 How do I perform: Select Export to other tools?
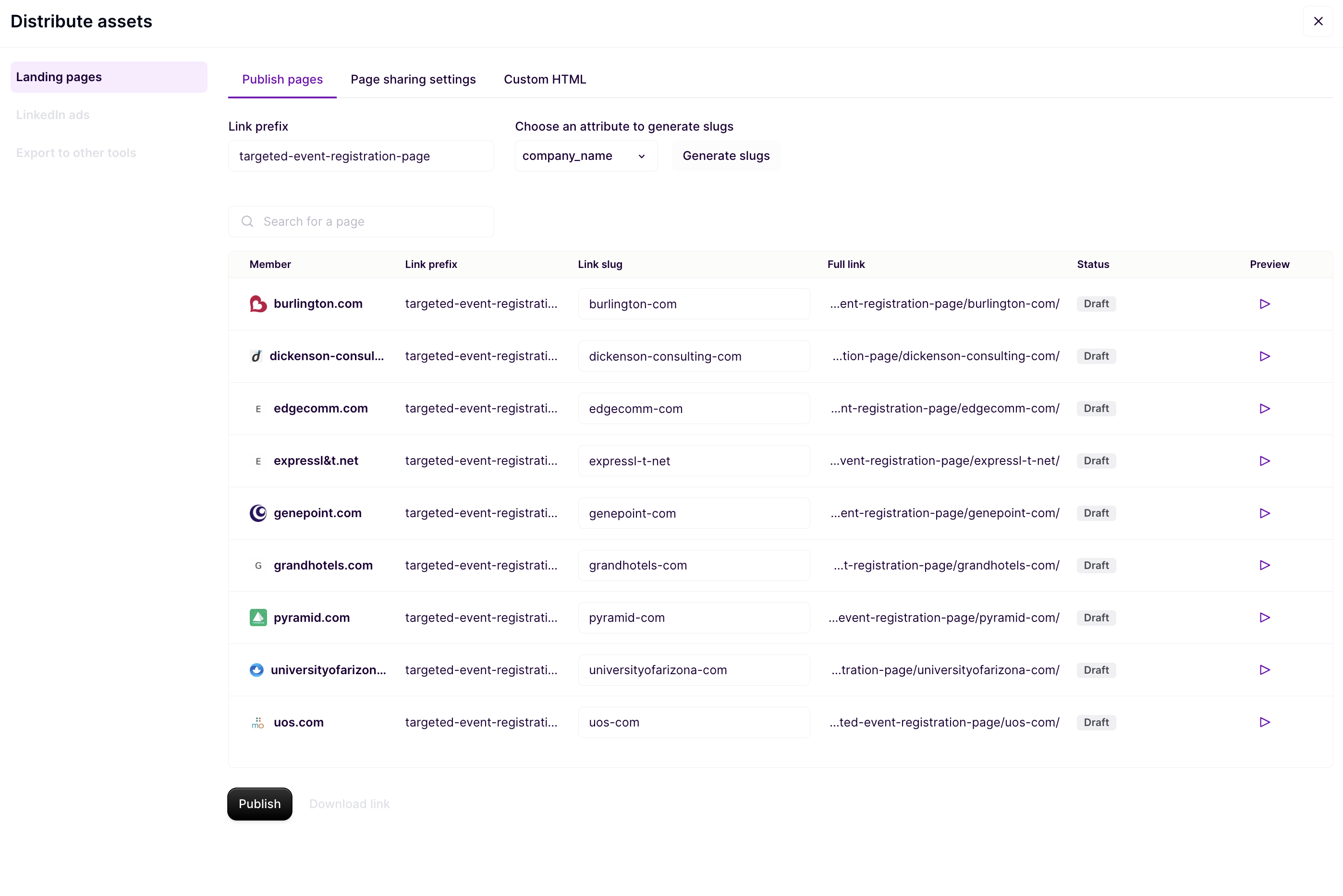click(76, 153)
